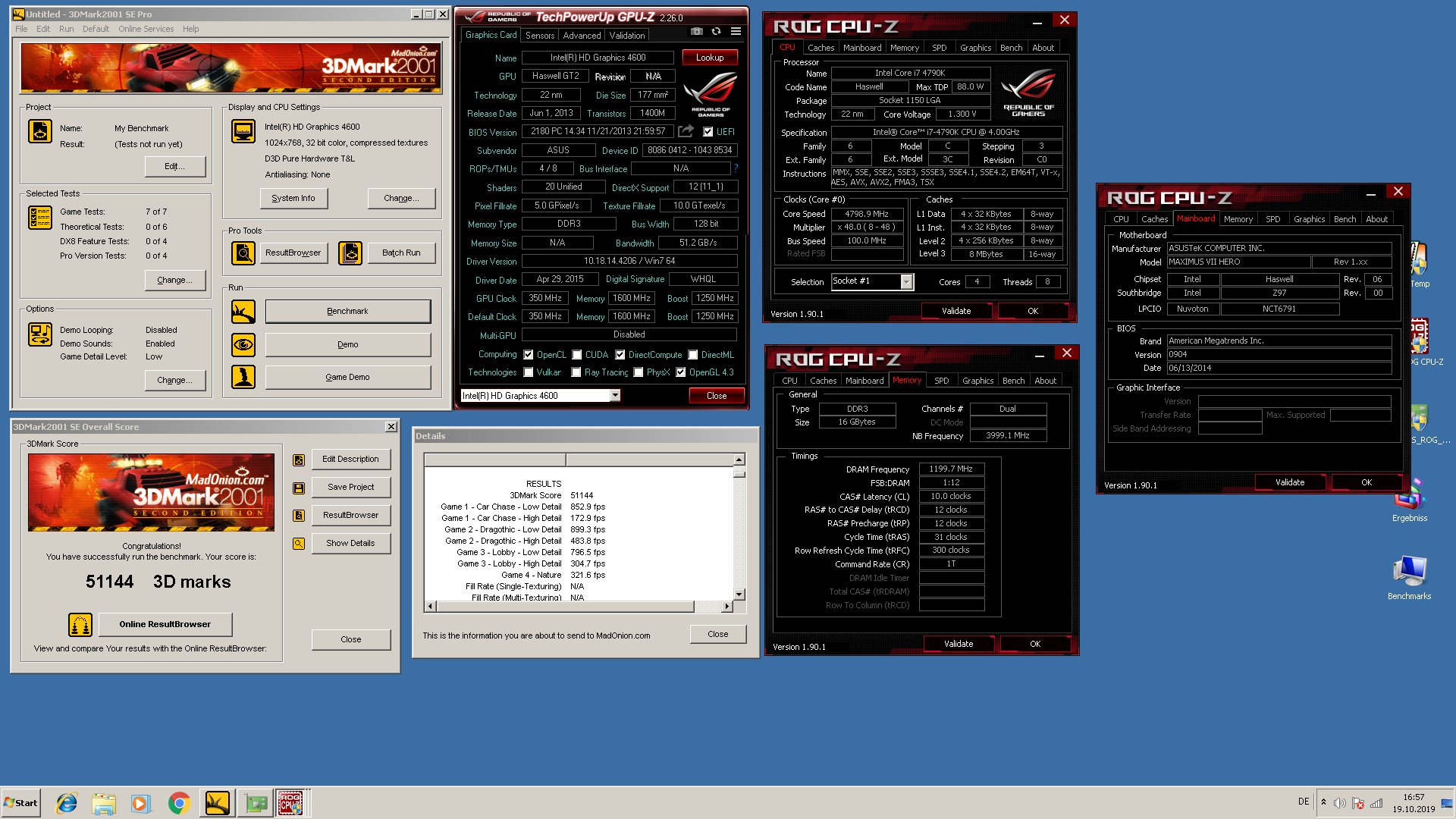Click Details vertical scrollbar down arrow
The width and height of the screenshot is (1456, 819).
point(739,595)
